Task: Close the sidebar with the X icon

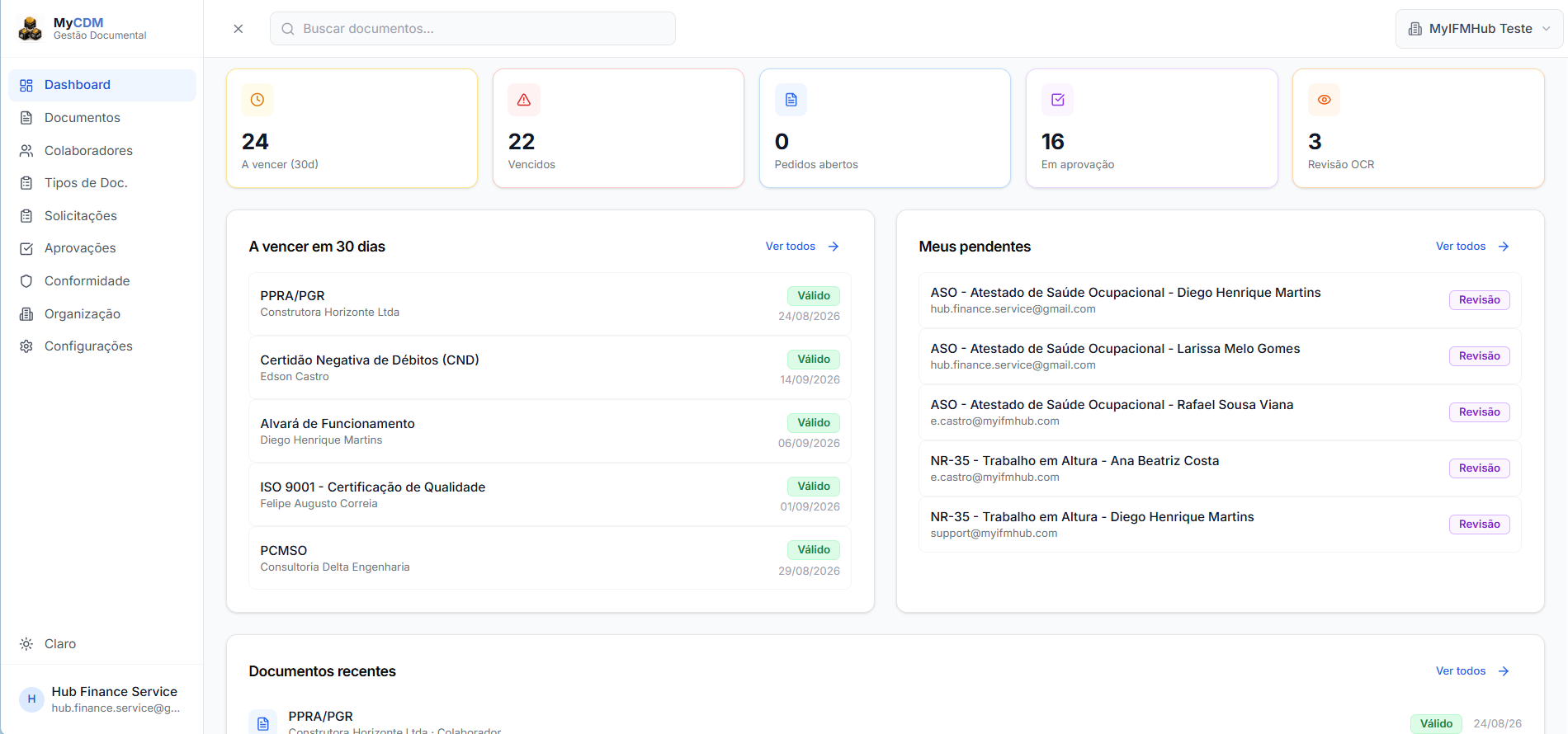Action: pos(239,29)
